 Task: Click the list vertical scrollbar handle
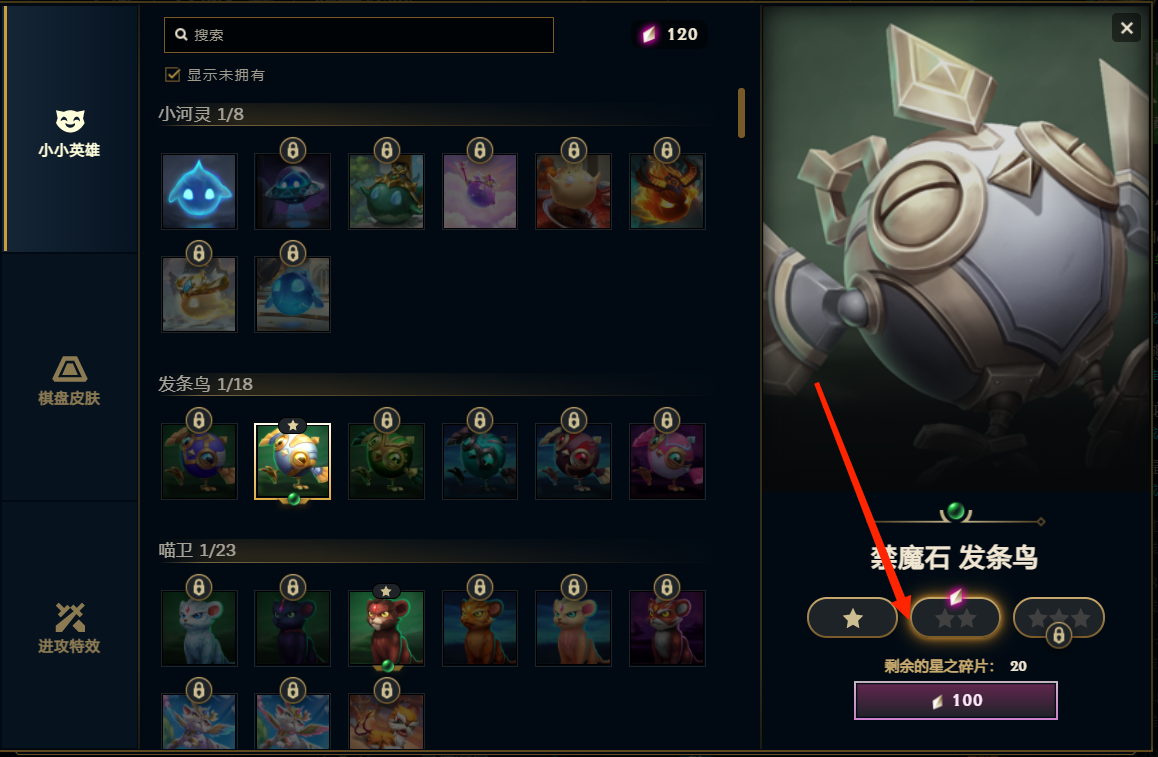[x=741, y=113]
